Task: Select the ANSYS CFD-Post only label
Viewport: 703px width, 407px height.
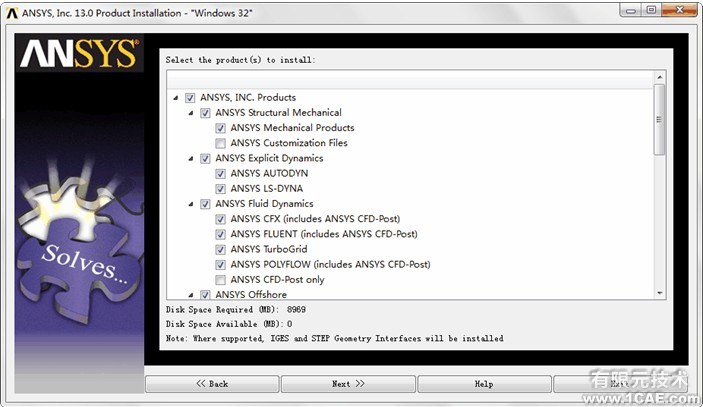Action: (x=278, y=280)
